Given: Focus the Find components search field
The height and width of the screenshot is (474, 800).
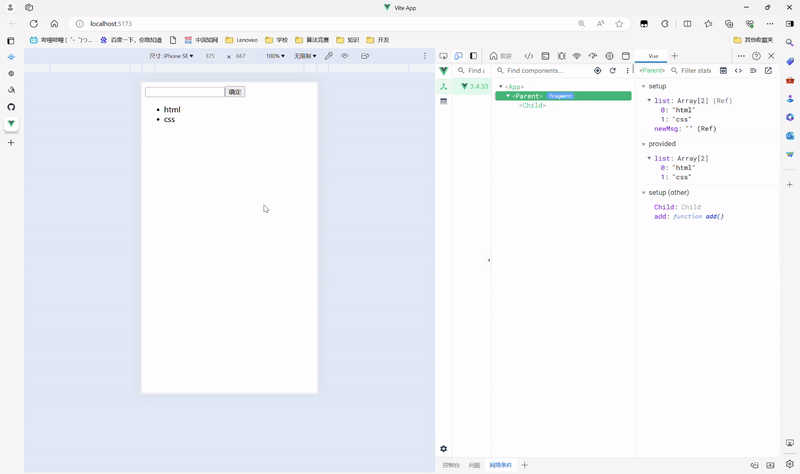Looking at the screenshot, I should pyautogui.click(x=542, y=70).
